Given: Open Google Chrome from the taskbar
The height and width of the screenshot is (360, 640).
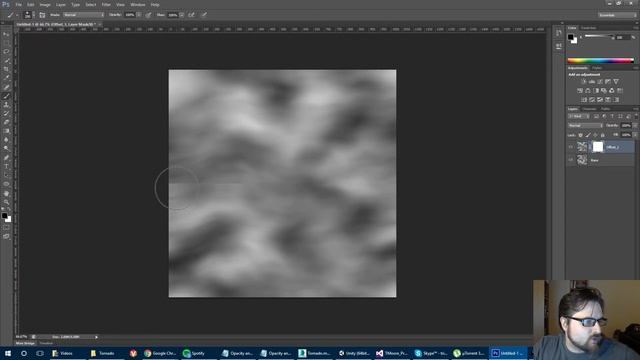Looking at the screenshot, I should click(160, 353).
